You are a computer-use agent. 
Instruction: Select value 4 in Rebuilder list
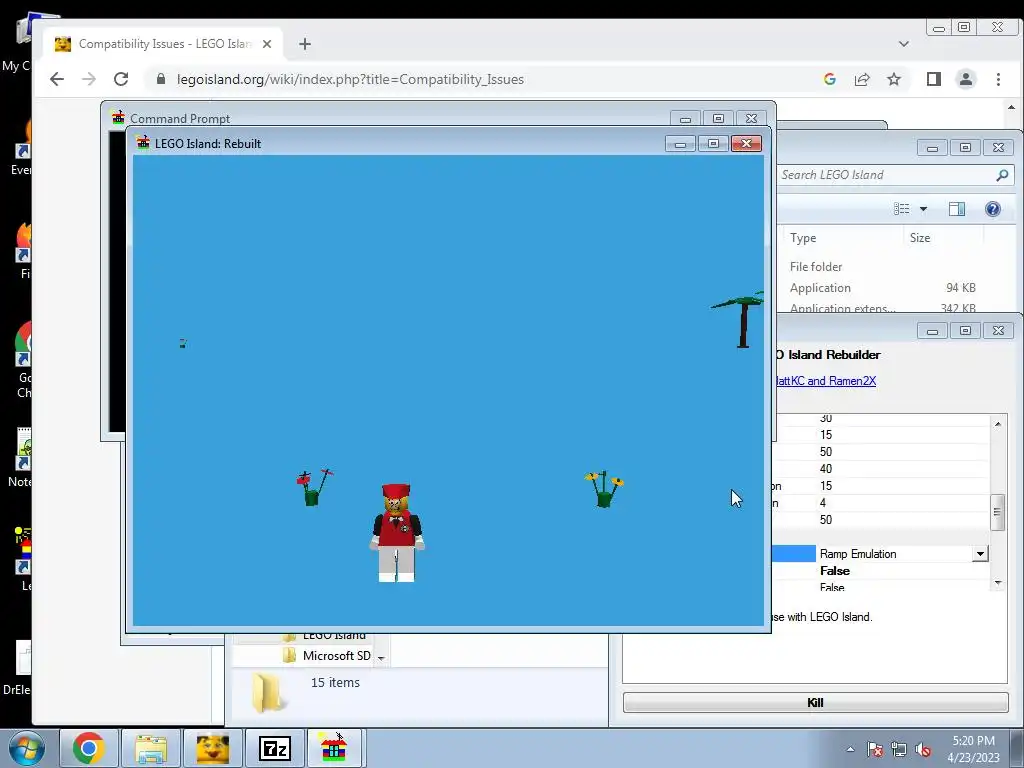823,503
